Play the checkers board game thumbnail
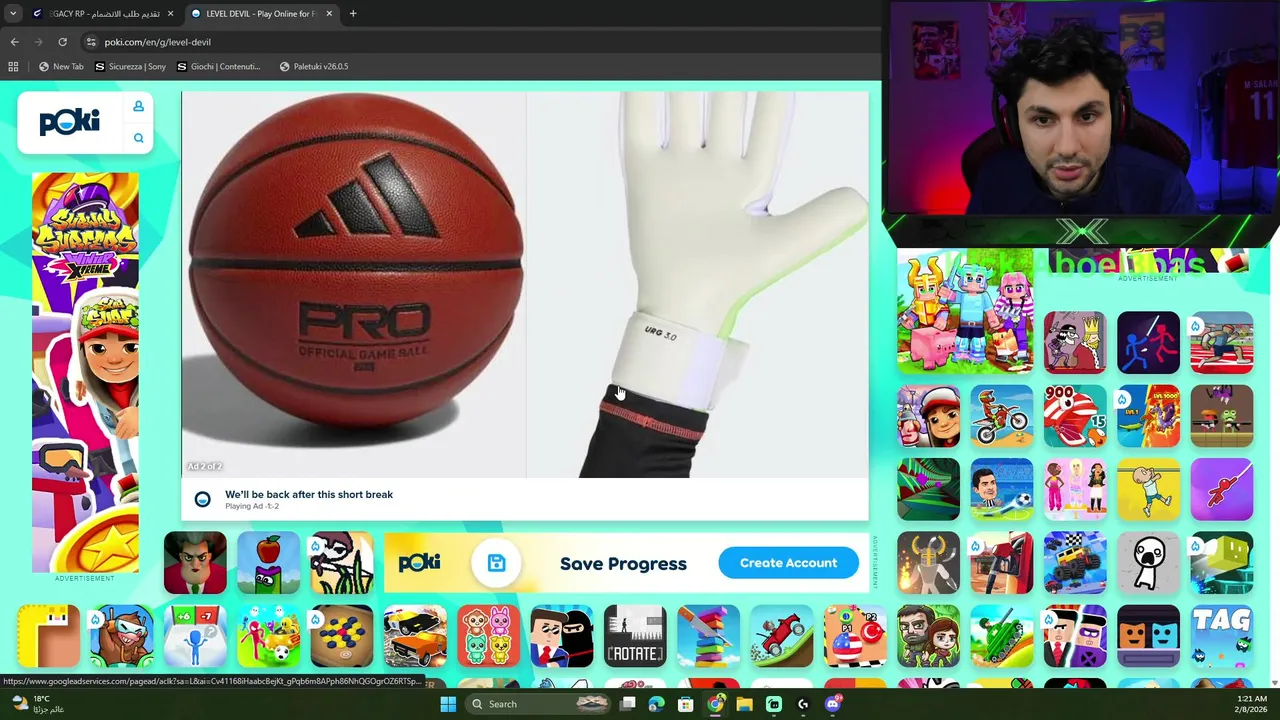The image size is (1280, 720). click(341, 636)
